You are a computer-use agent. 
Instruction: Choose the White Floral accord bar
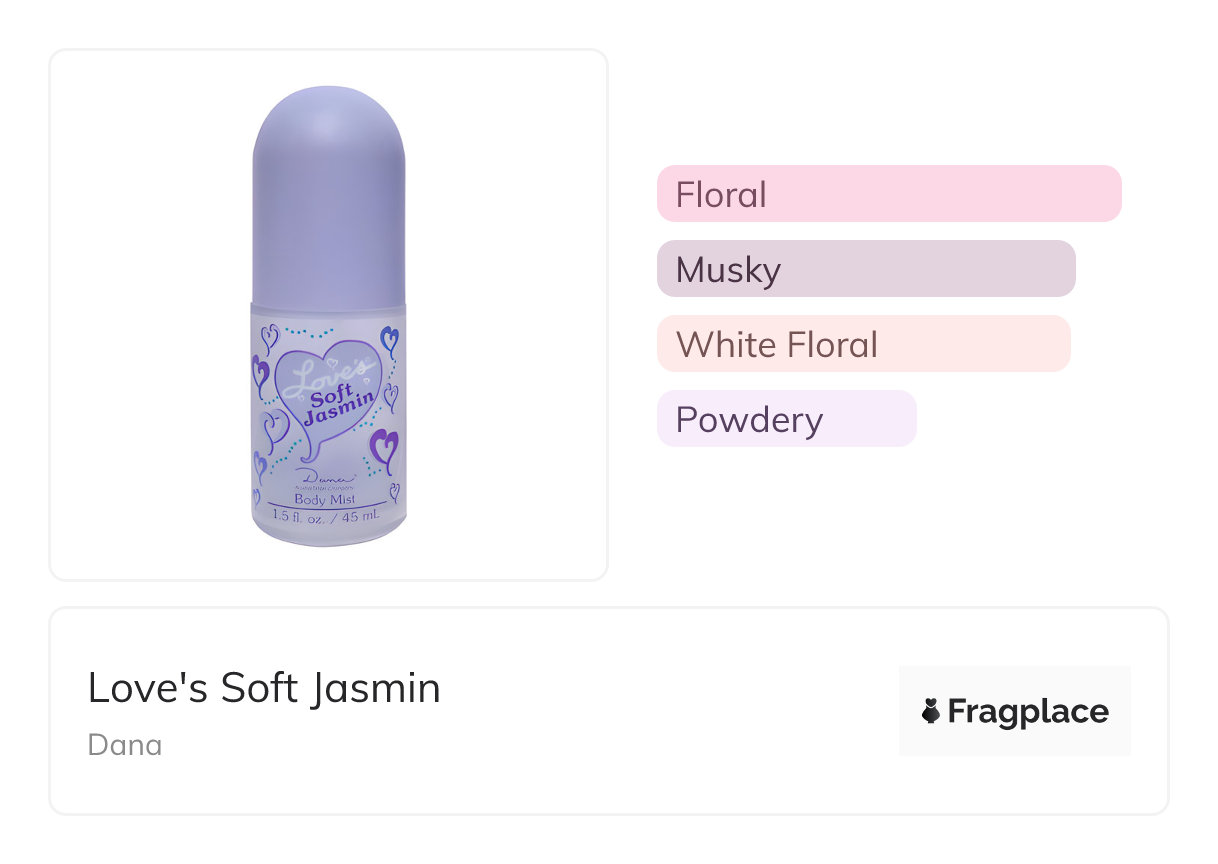pos(863,343)
